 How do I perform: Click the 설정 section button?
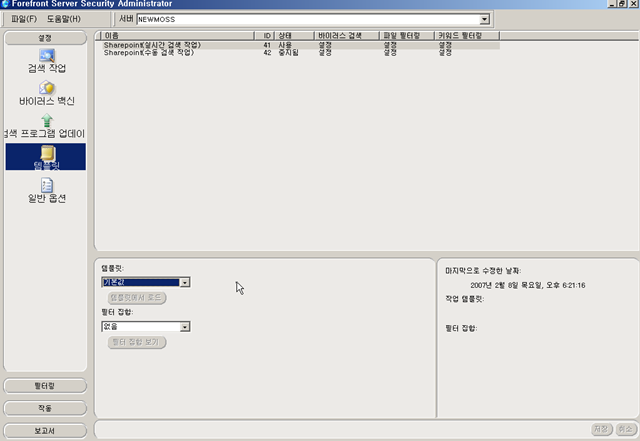(x=45, y=38)
